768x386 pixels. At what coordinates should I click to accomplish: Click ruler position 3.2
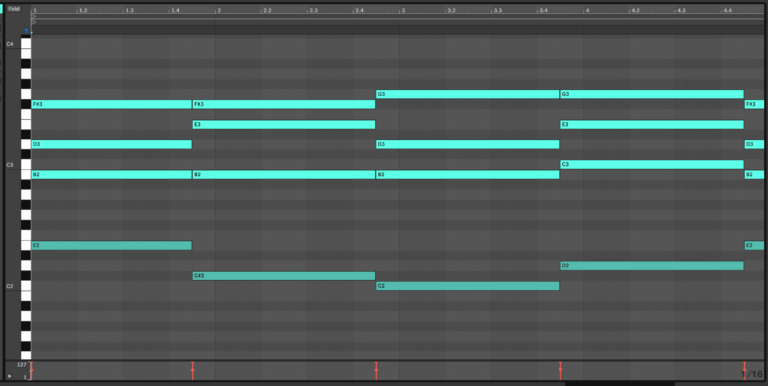(451, 10)
